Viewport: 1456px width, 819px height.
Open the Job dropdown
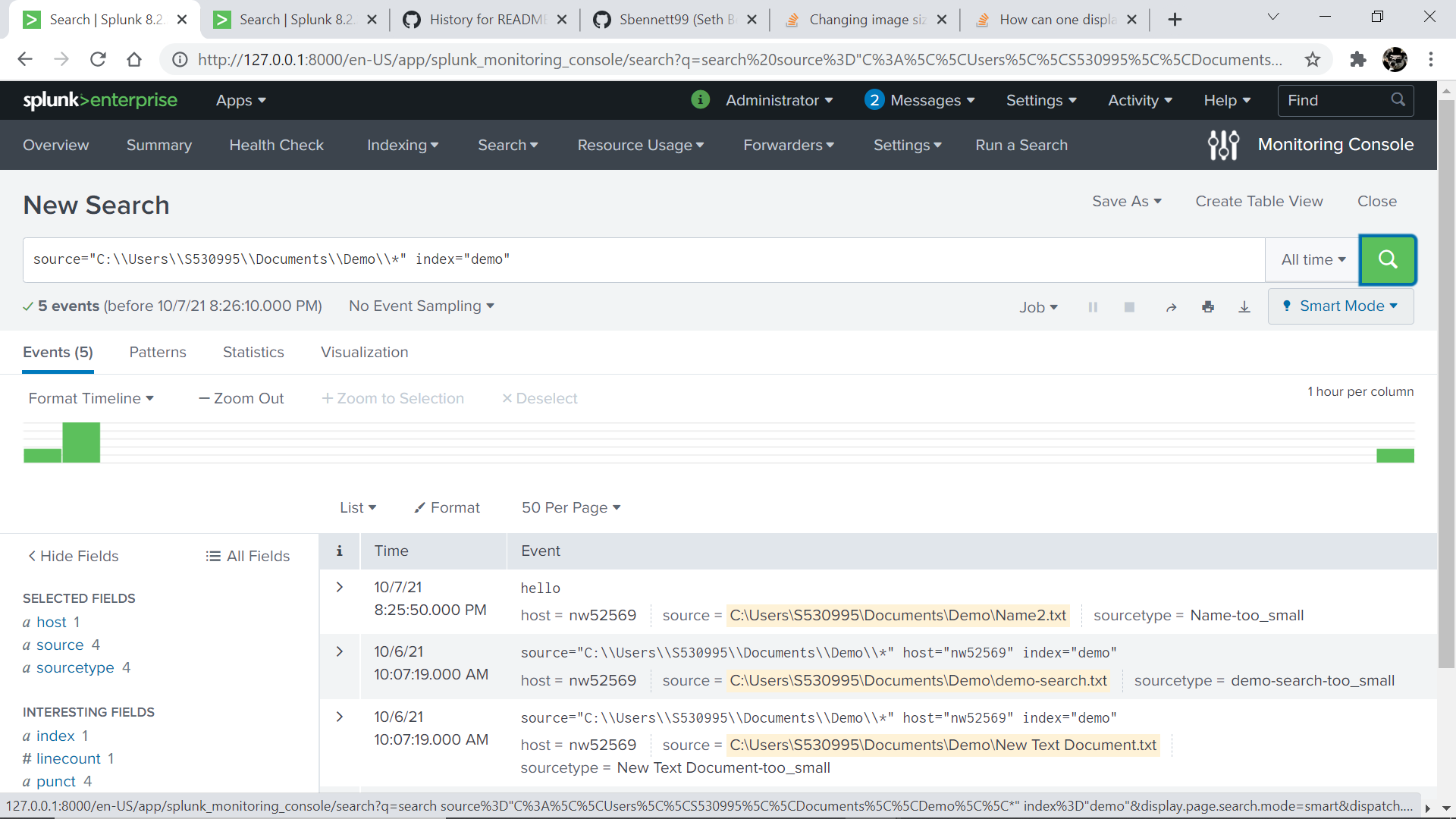pyautogui.click(x=1038, y=307)
